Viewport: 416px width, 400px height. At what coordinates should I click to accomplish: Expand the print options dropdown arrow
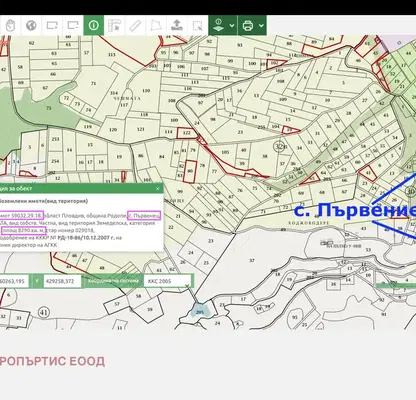pos(261,25)
